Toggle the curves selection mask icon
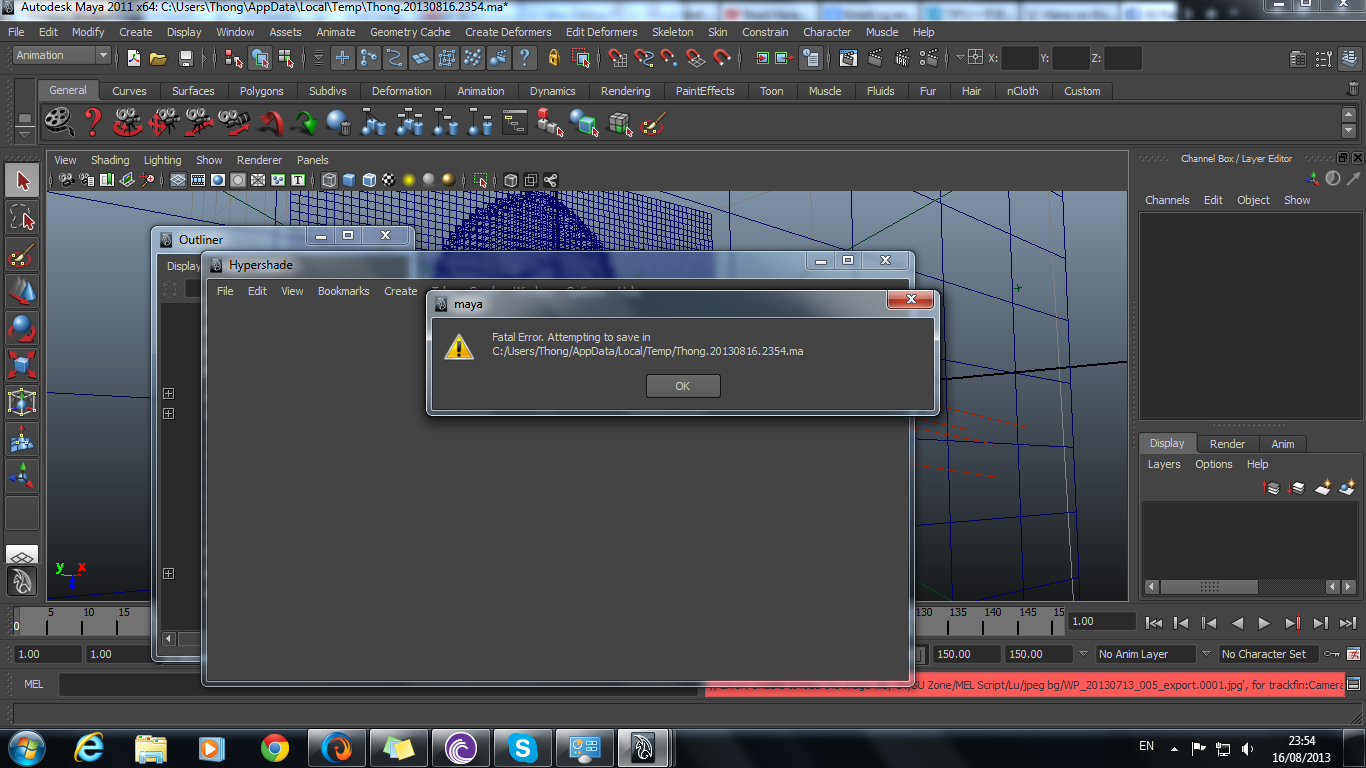 click(x=395, y=58)
